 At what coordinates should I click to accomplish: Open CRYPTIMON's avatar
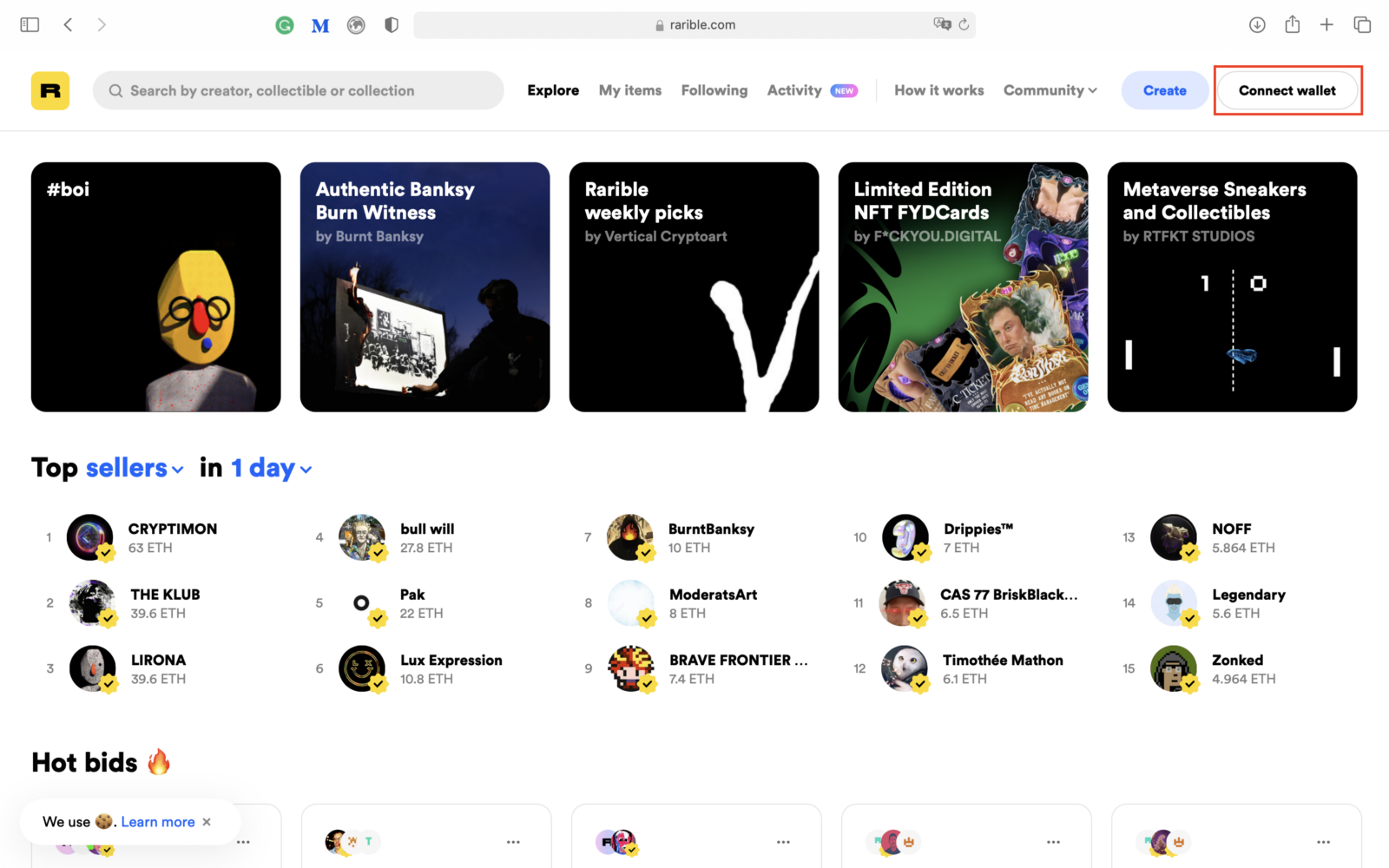pyautogui.click(x=90, y=537)
